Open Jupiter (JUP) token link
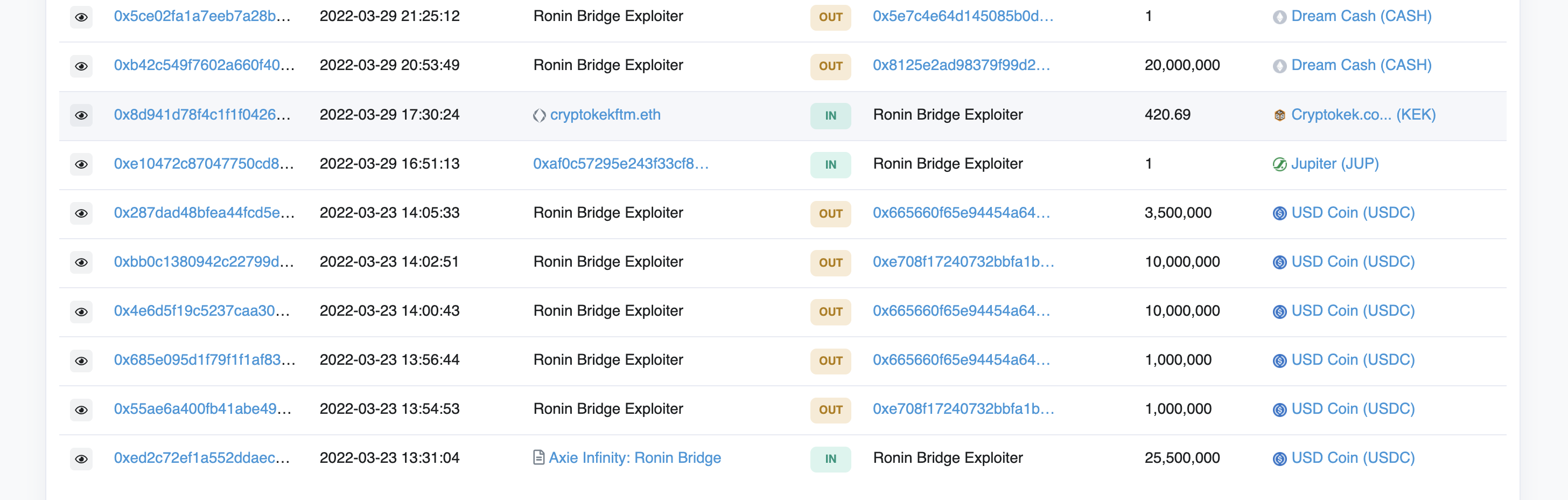This screenshot has width=1568, height=500. pos(1335,164)
